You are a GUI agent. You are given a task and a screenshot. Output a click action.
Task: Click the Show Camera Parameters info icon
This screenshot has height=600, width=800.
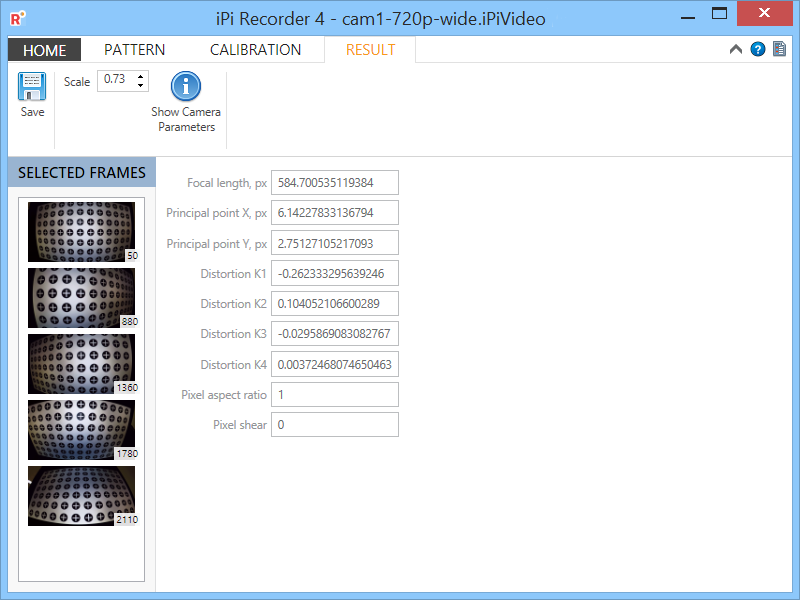[x=186, y=86]
